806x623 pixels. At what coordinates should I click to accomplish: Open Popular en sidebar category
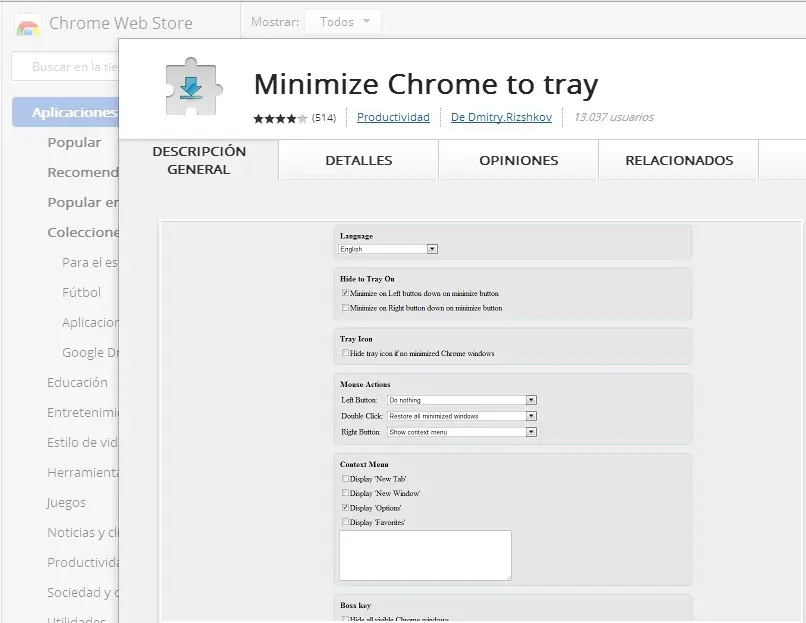[x=83, y=203]
